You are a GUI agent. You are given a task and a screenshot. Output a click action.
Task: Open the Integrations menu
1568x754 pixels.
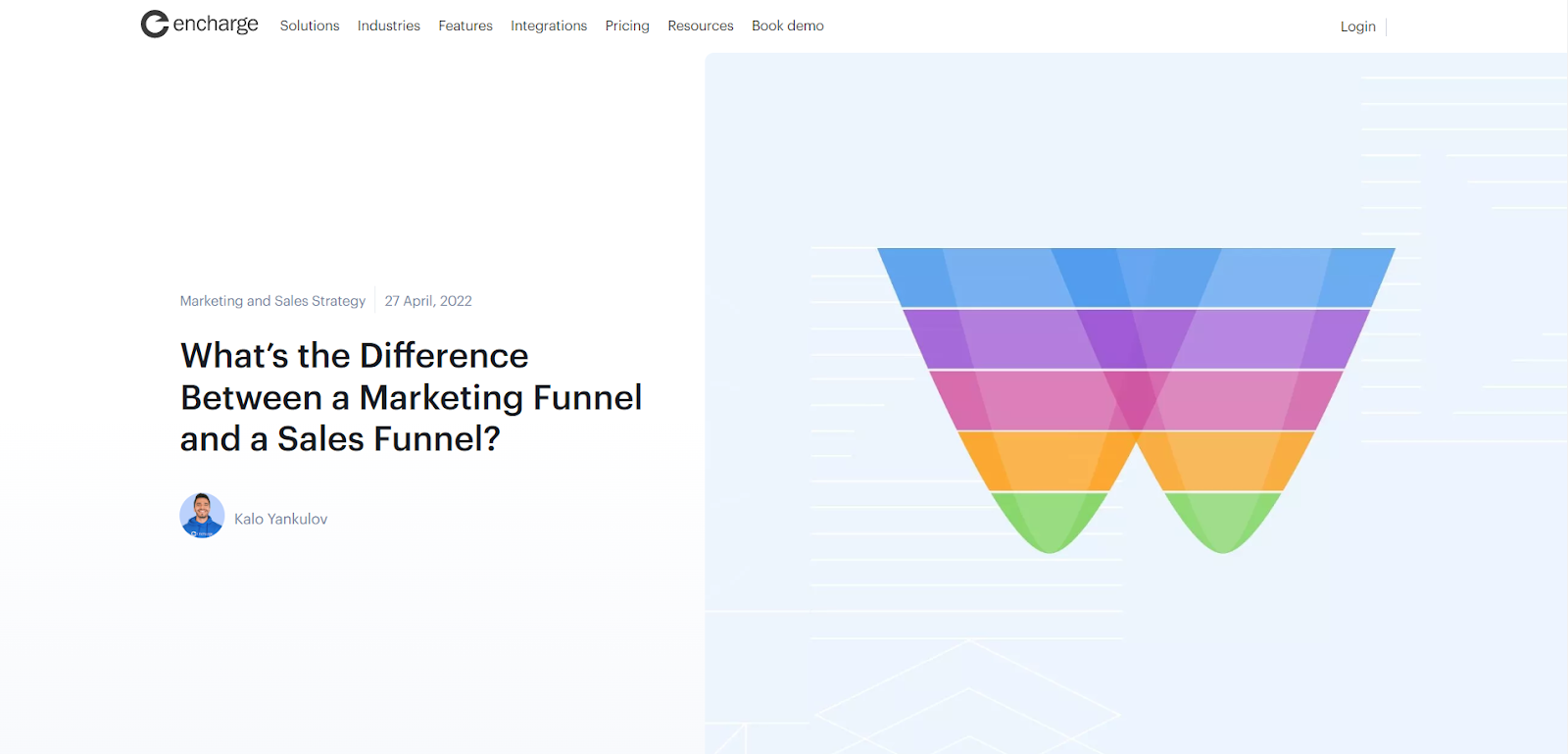pyautogui.click(x=549, y=25)
